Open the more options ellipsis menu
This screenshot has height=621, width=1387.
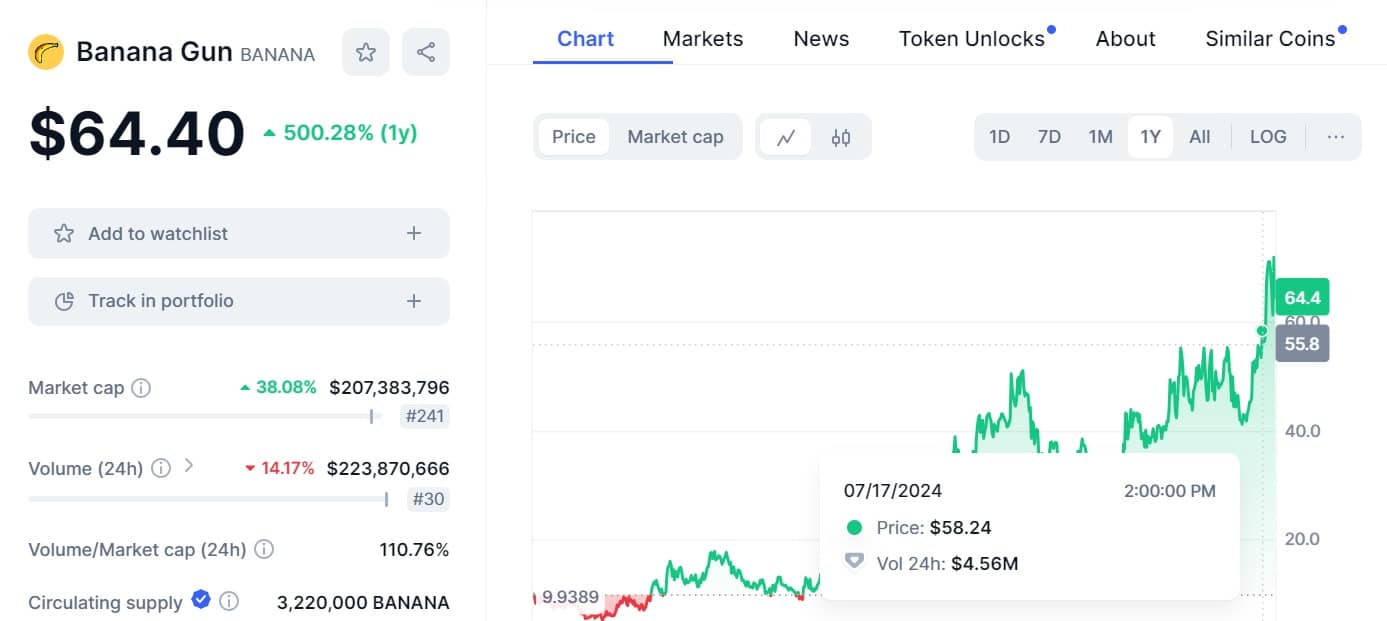coord(1336,137)
